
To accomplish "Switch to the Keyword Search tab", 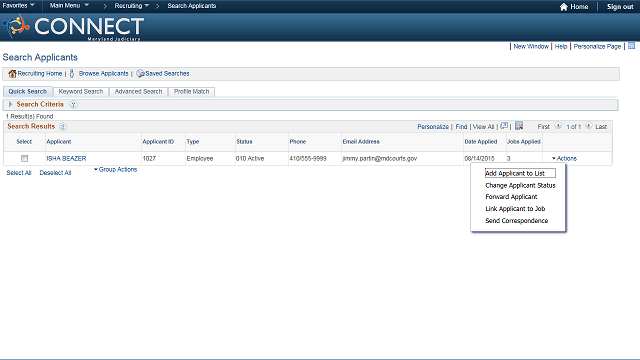I will (81, 91).
